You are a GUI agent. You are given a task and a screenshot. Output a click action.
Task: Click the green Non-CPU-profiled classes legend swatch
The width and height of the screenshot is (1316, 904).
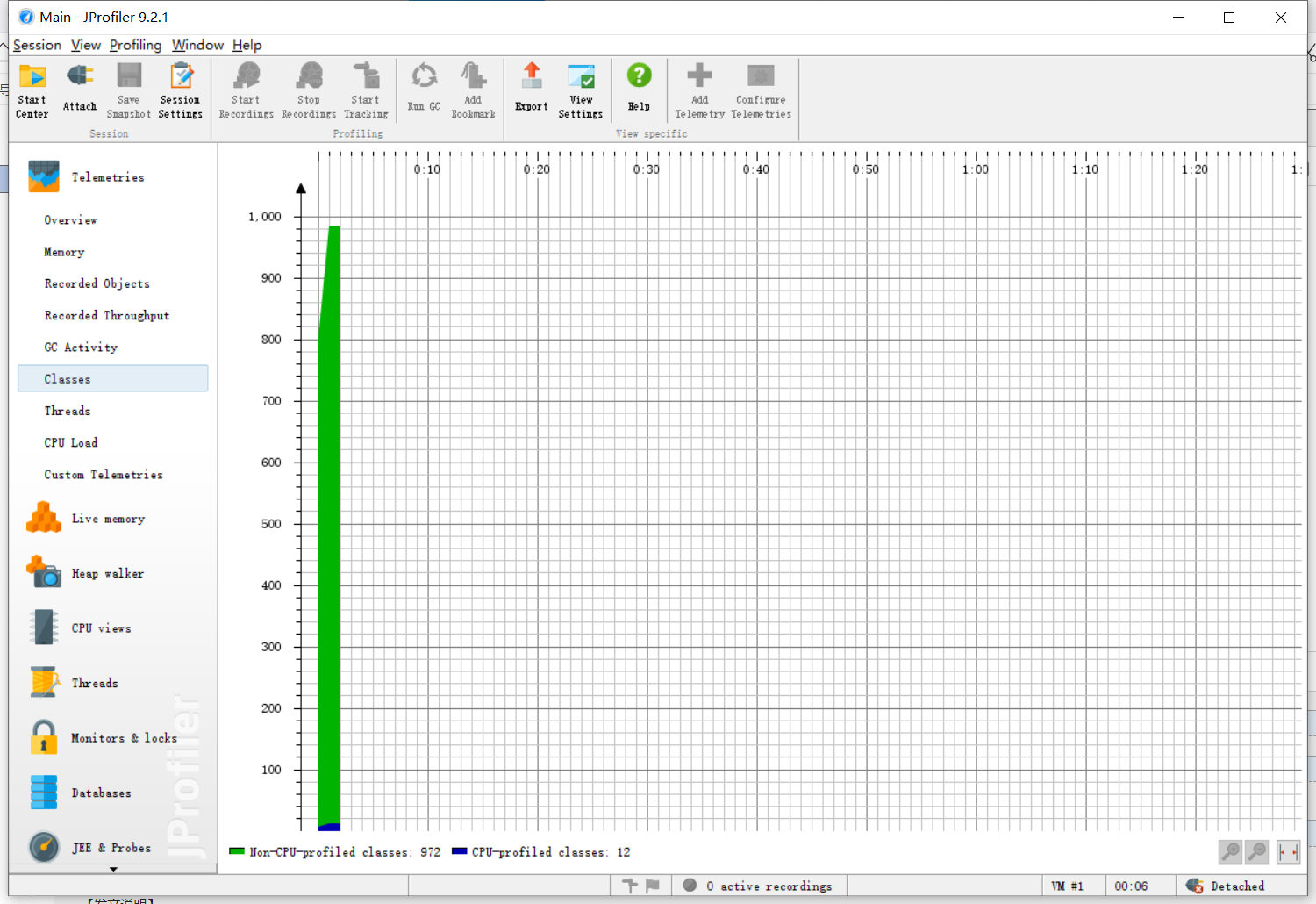click(x=237, y=851)
